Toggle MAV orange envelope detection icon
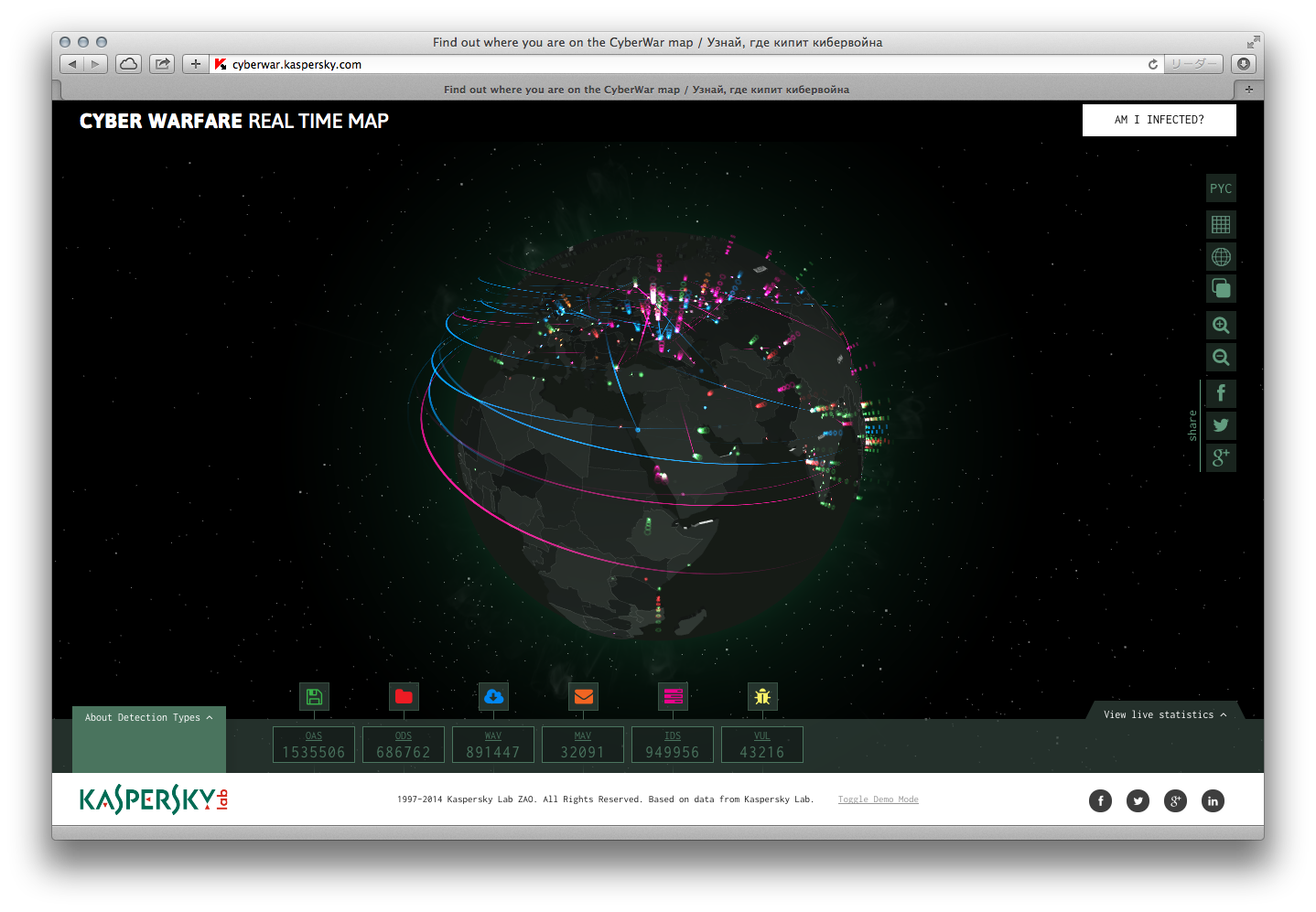1316x912 pixels. pyautogui.click(x=583, y=697)
